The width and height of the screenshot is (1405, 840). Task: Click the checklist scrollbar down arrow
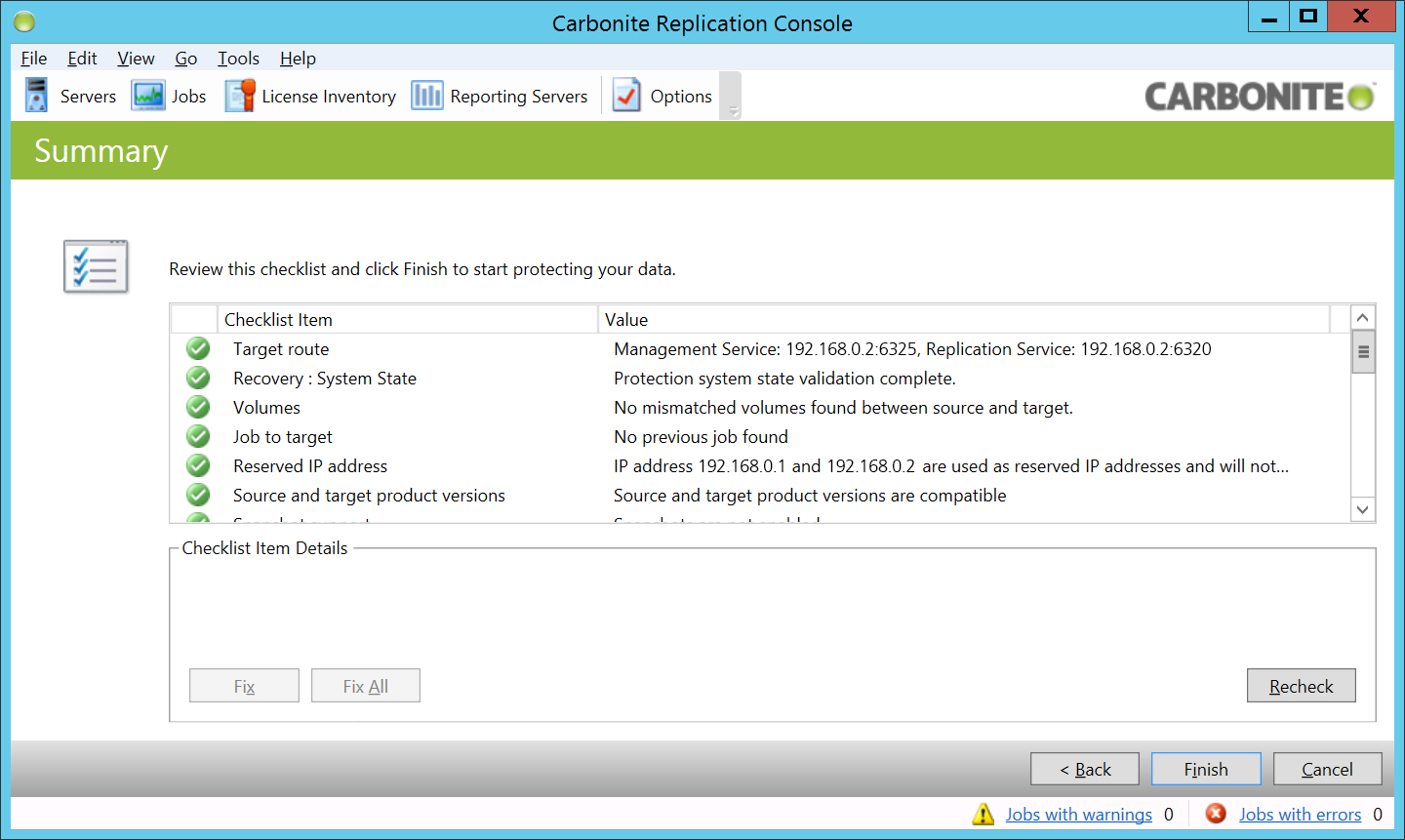1363,509
